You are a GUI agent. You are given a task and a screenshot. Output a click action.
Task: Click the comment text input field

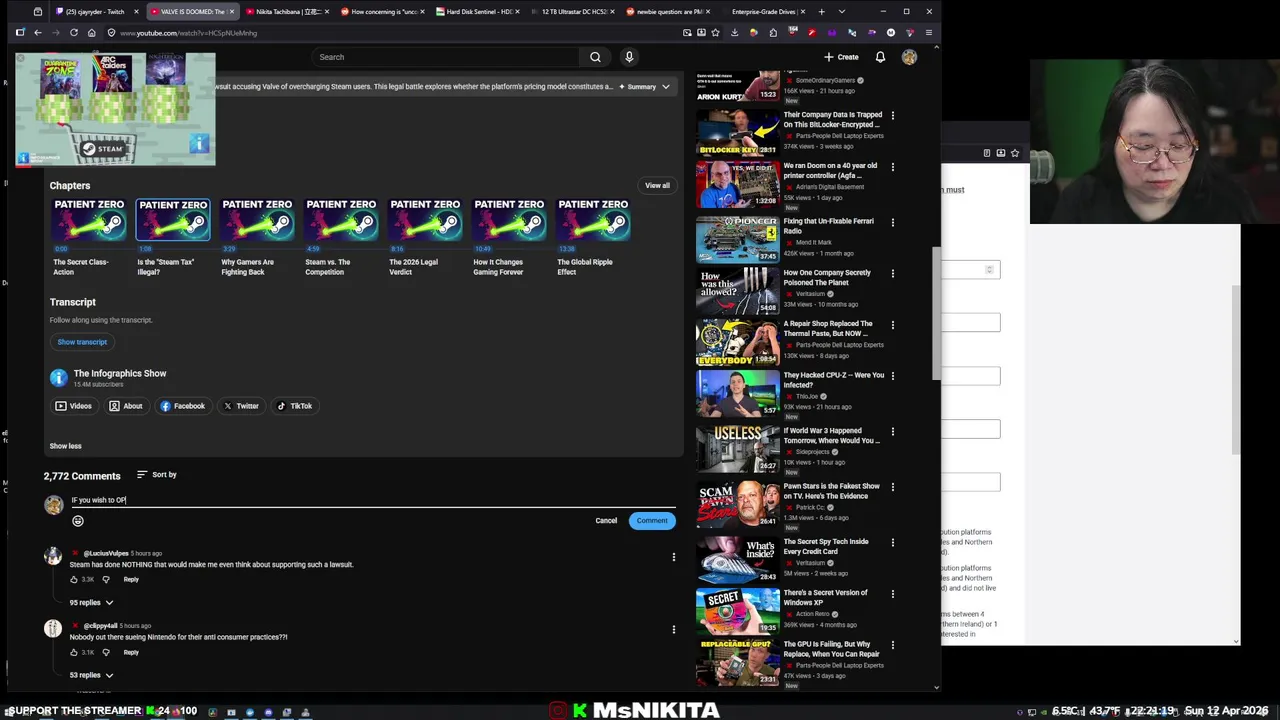[372, 500]
